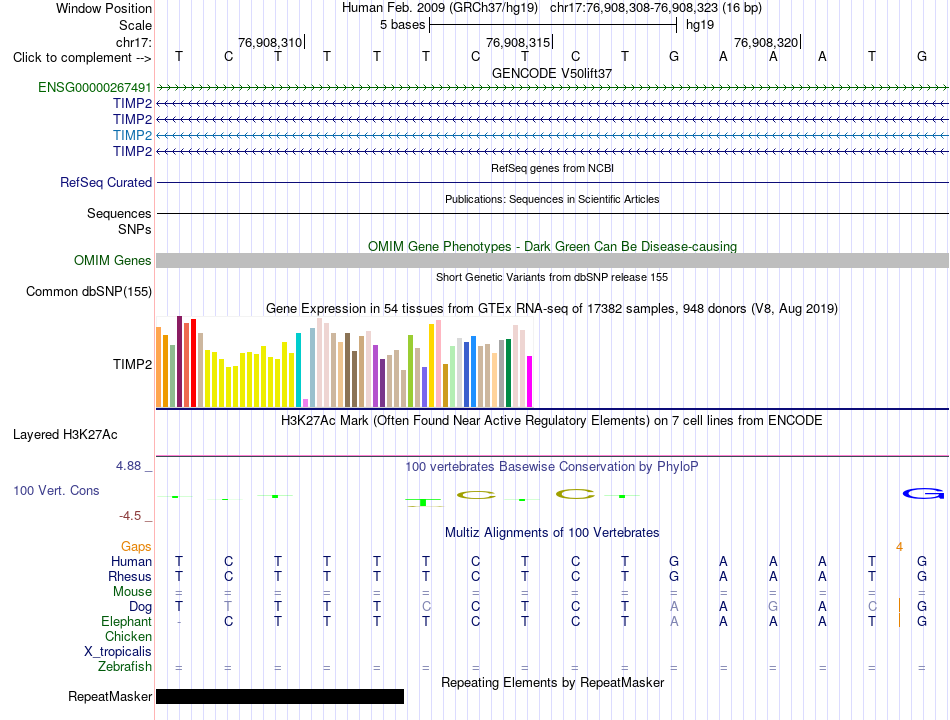This screenshot has width=950, height=720.
Task: Click position marker 76,908,315
Action: (518, 42)
